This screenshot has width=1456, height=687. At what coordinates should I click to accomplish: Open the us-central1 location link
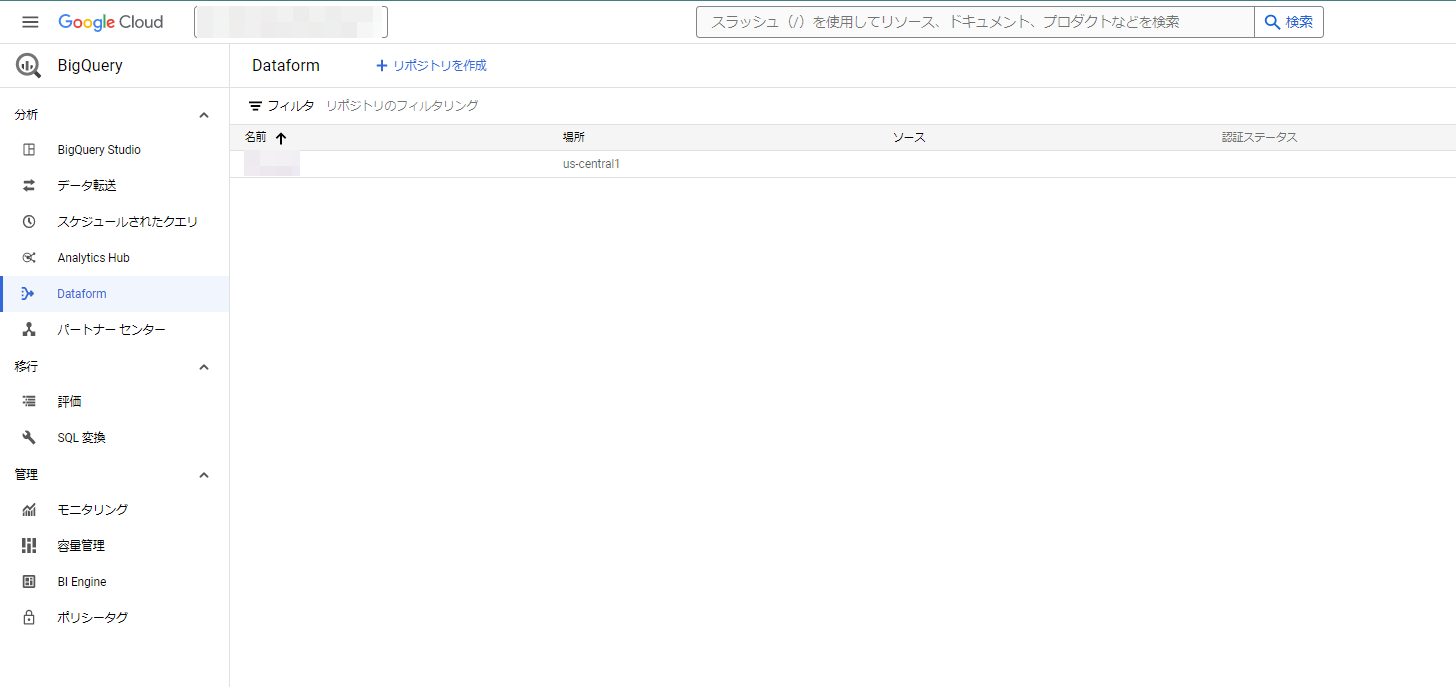pyautogui.click(x=591, y=162)
